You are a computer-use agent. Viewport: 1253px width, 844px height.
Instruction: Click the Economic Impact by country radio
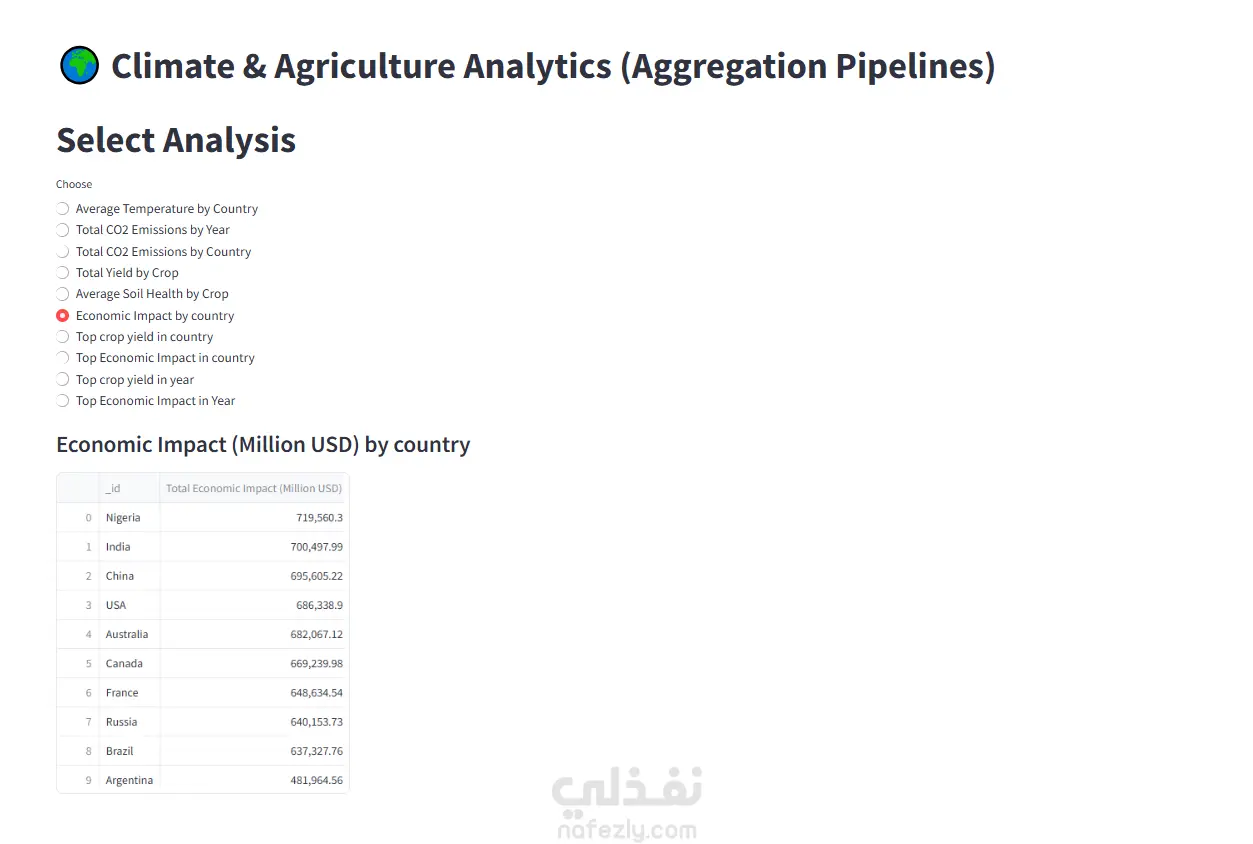click(x=63, y=316)
